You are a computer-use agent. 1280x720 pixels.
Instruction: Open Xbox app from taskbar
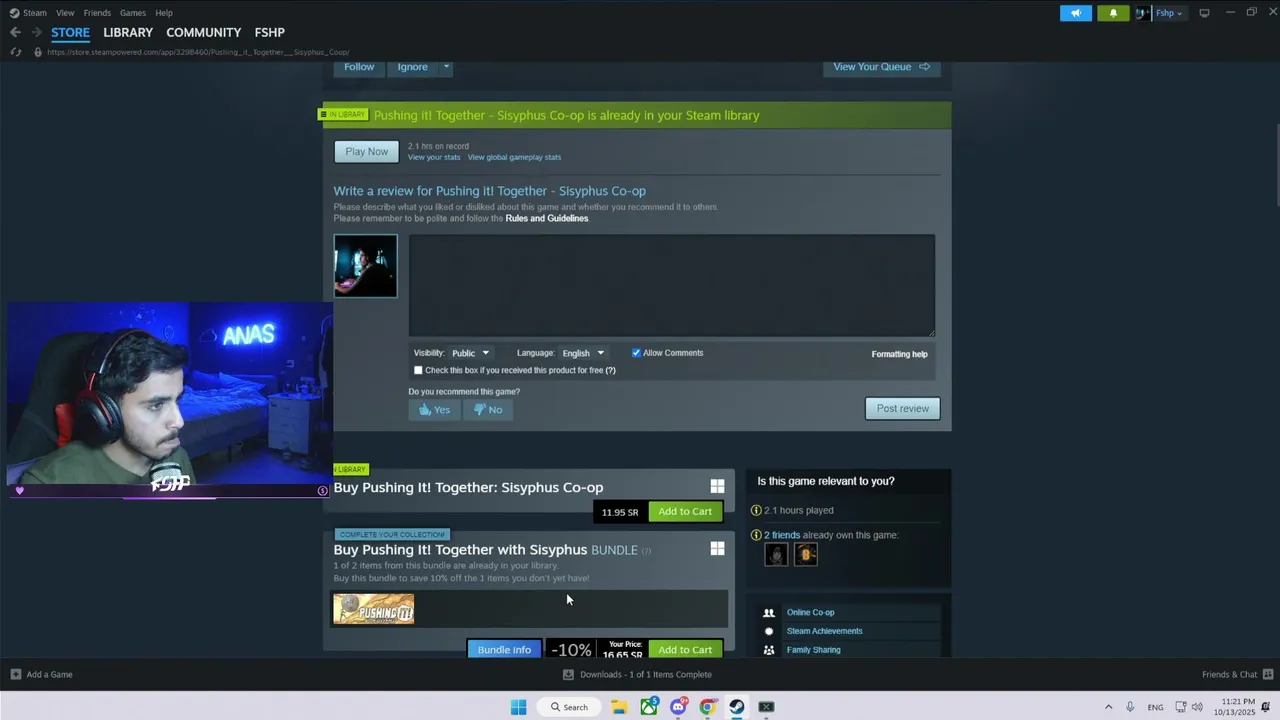649,707
